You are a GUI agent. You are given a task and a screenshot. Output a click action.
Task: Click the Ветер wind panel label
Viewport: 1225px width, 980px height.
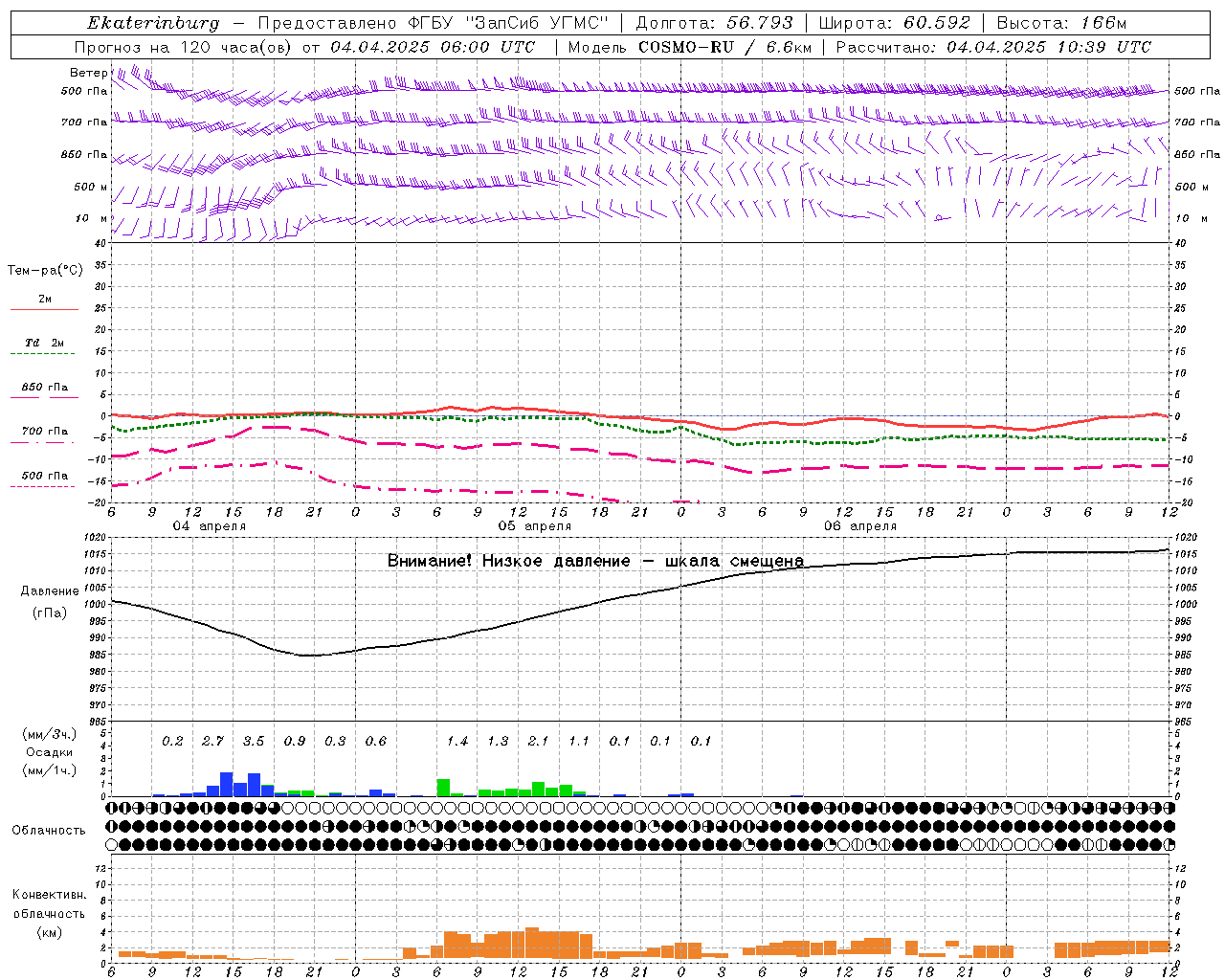point(88,73)
